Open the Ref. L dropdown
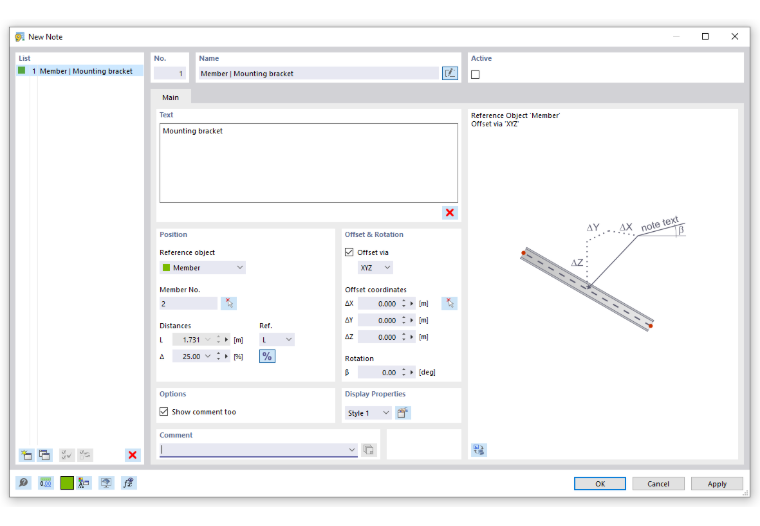This screenshot has width=760, height=526. 277,340
